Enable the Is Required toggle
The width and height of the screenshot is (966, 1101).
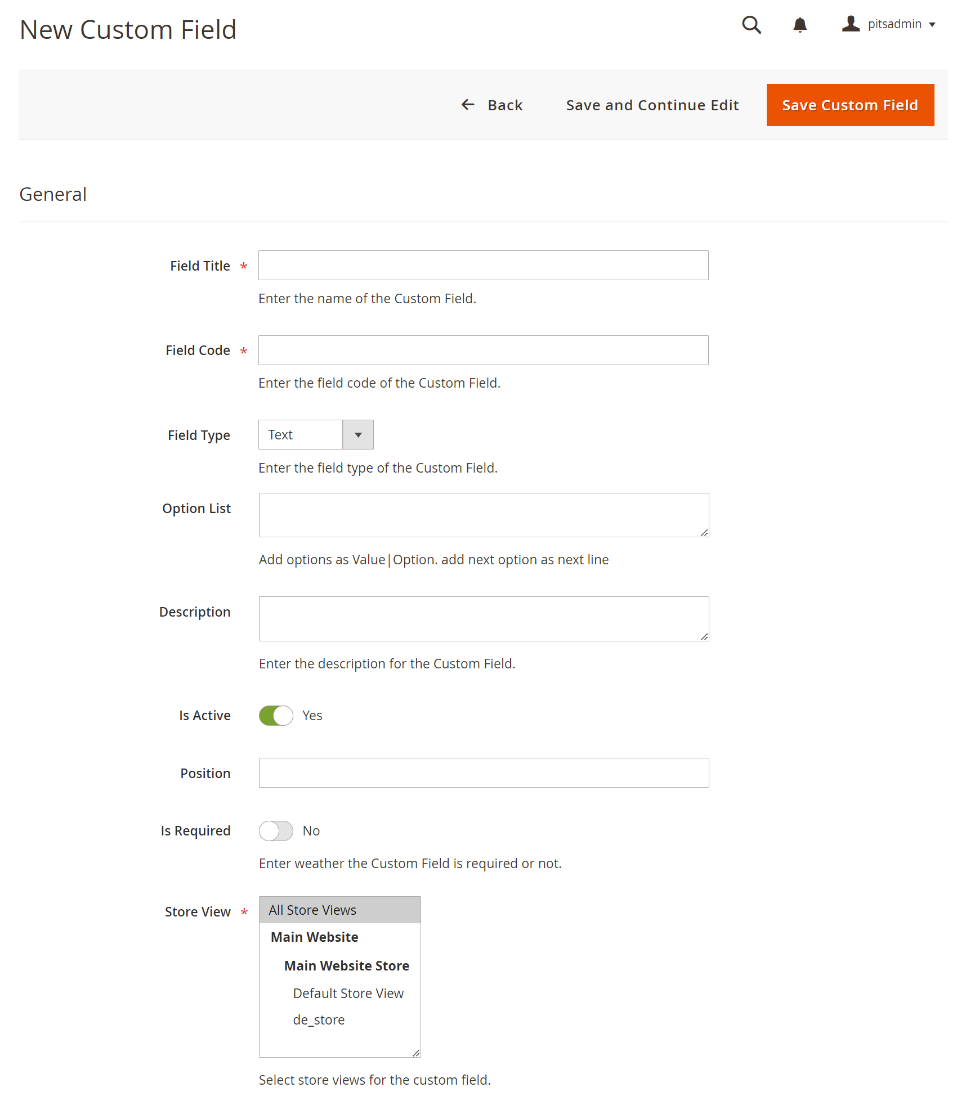pos(276,831)
